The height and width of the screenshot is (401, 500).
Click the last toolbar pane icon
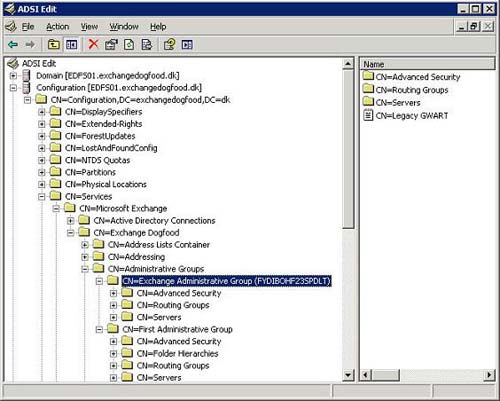coord(187,45)
